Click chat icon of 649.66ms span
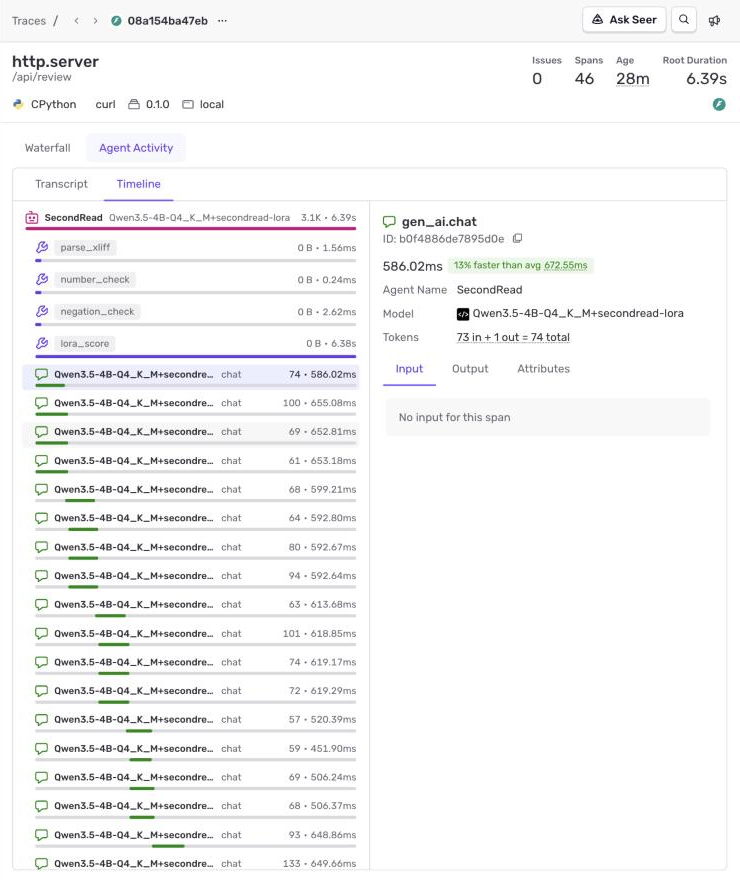Image resolution: width=740 pixels, height=880 pixels. (x=42, y=863)
